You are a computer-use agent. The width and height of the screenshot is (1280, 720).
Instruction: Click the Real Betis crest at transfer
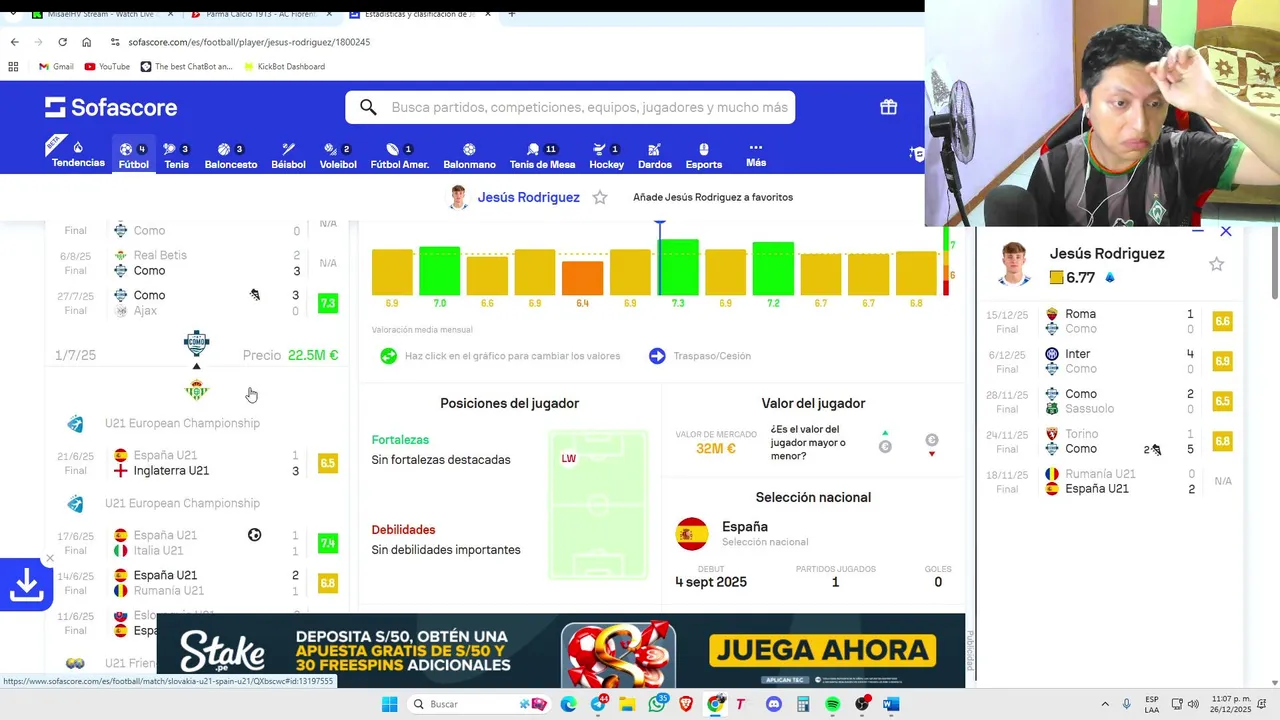click(196, 389)
